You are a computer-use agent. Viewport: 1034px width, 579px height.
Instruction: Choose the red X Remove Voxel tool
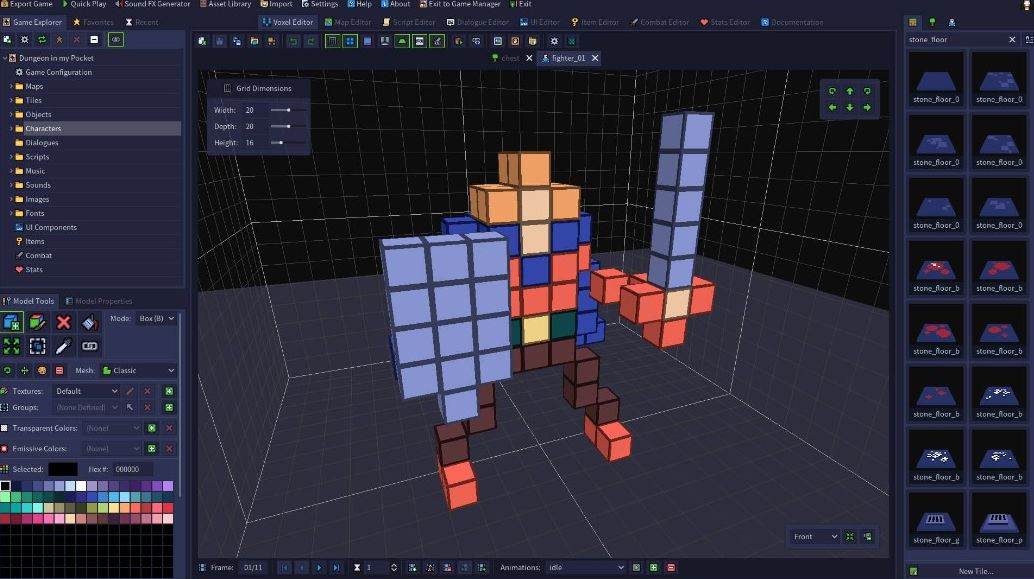click(64, 322)
